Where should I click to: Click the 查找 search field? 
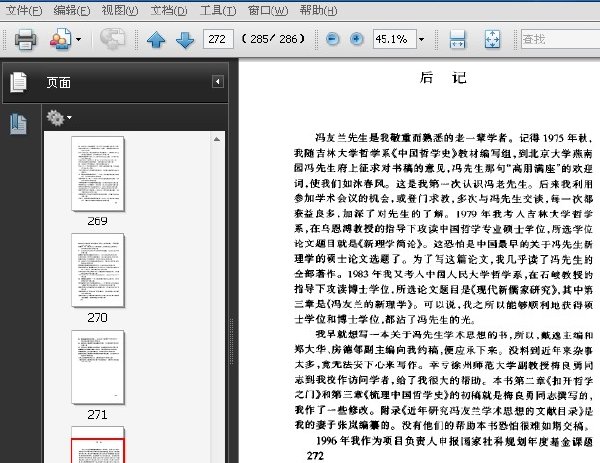pos(560,39)
